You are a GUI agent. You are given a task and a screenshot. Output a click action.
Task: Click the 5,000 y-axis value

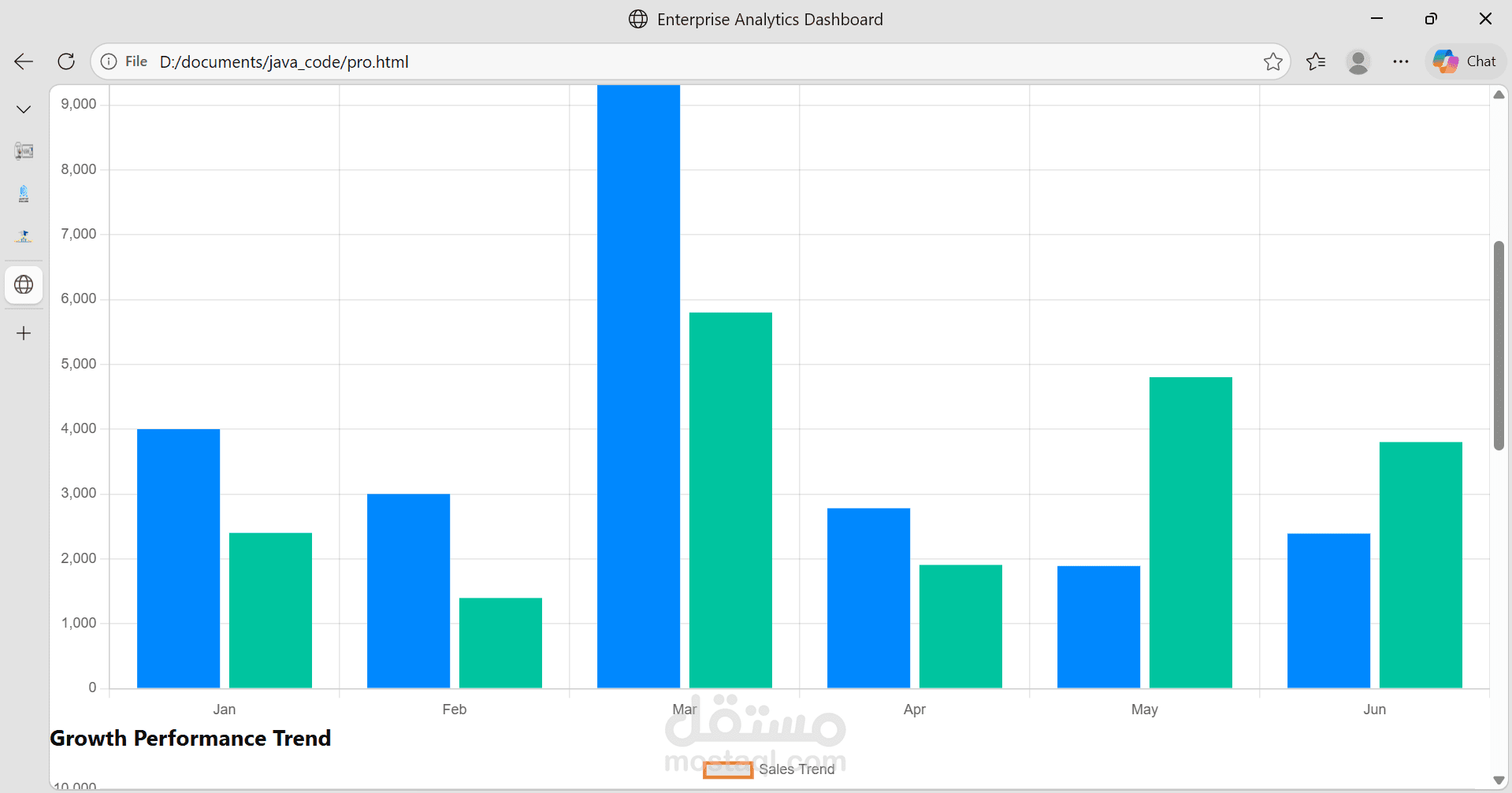79,364
